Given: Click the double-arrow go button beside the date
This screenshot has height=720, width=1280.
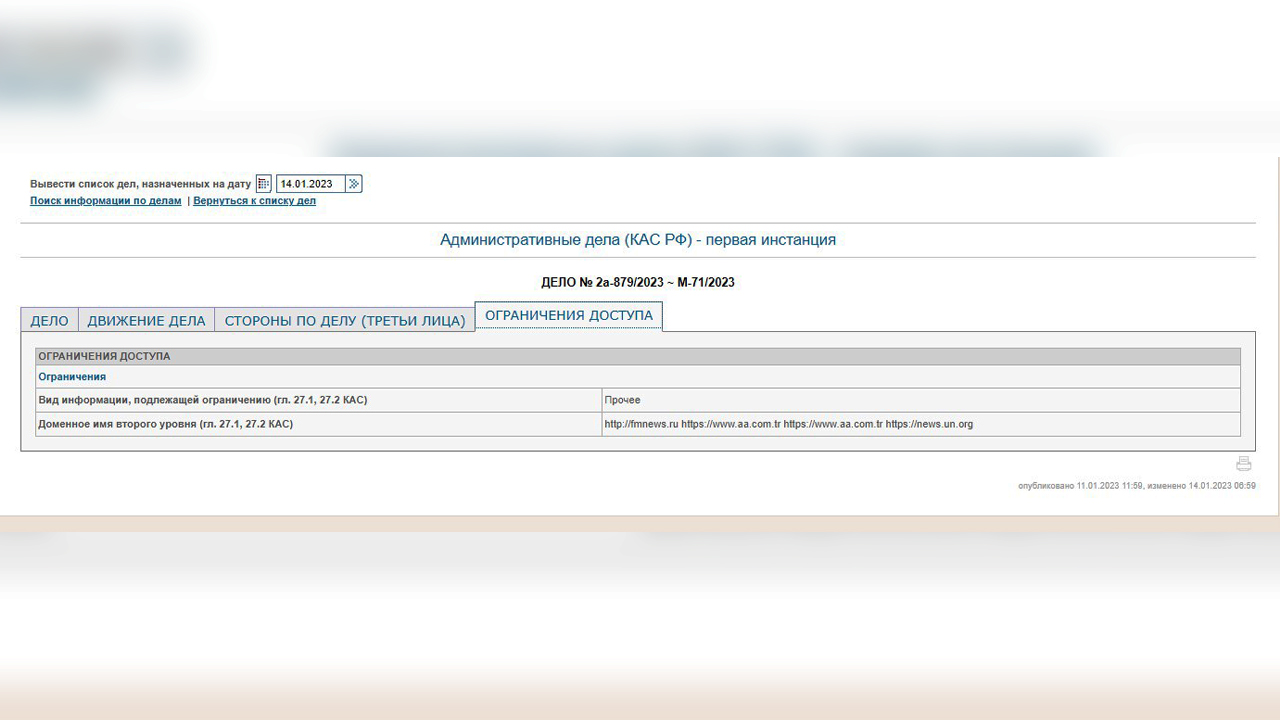Looking at the screenshot, I should pyautogui.click(x=354, y=184).
